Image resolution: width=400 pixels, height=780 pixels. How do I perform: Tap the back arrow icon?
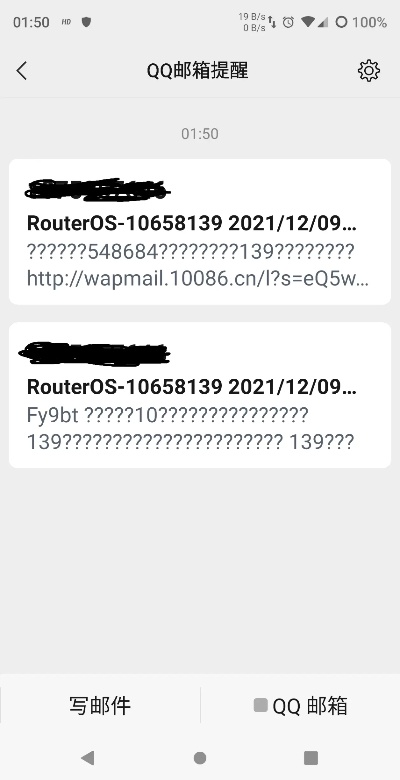point(21,71)
